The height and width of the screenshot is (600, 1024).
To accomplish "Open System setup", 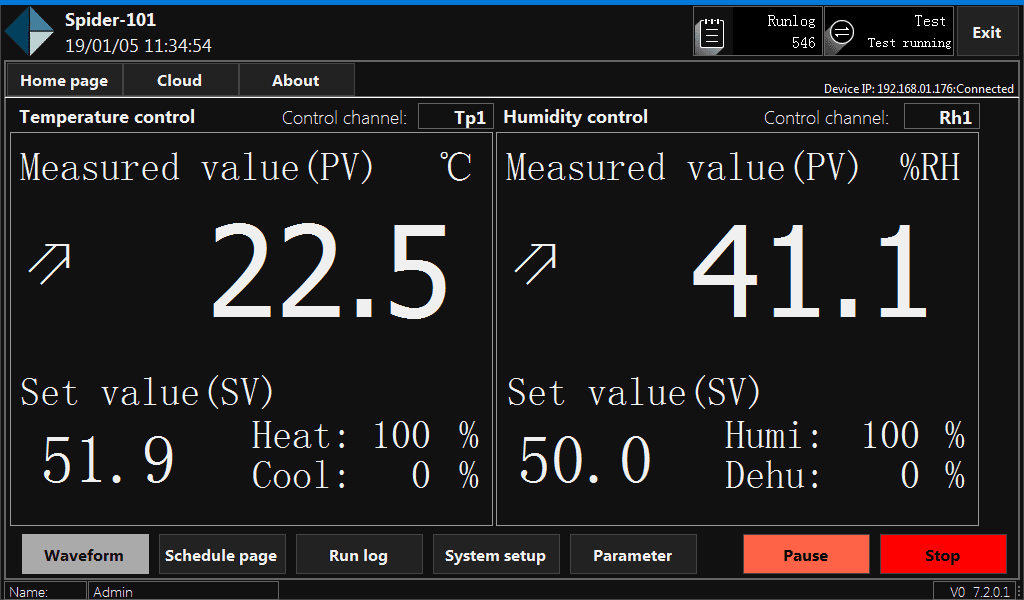I will pyautogui.click(x=495, y=555).
